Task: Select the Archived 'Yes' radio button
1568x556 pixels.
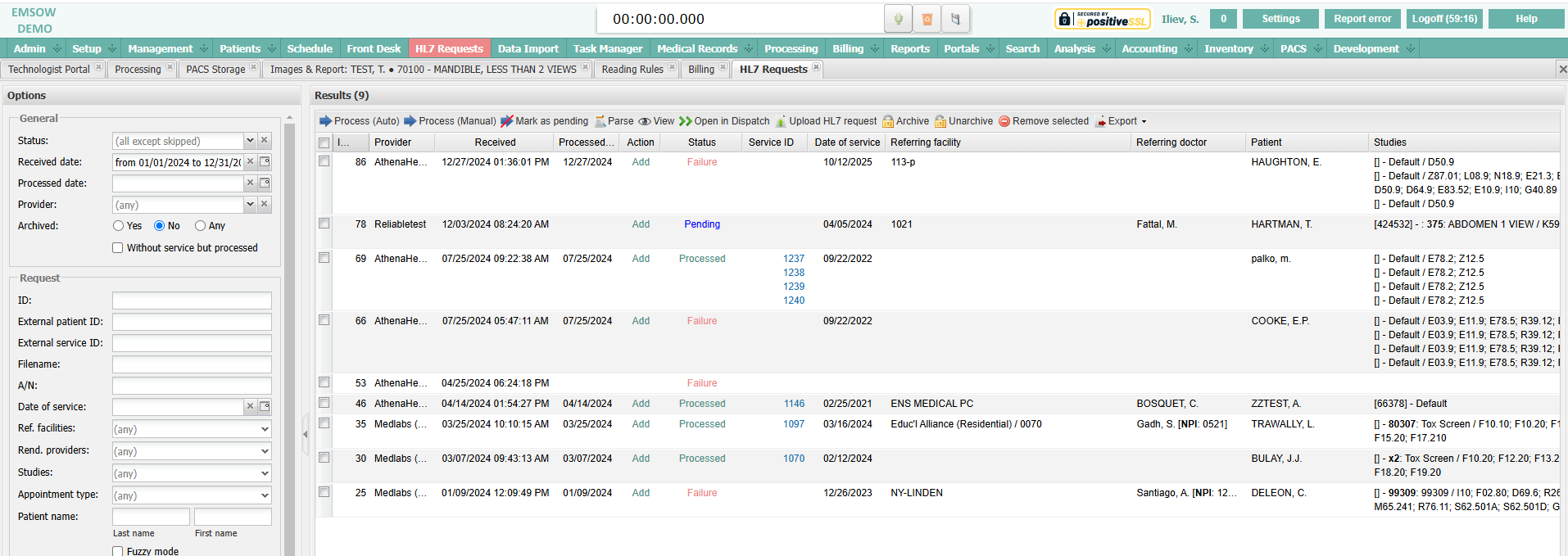Action: (x=119, y=226)
